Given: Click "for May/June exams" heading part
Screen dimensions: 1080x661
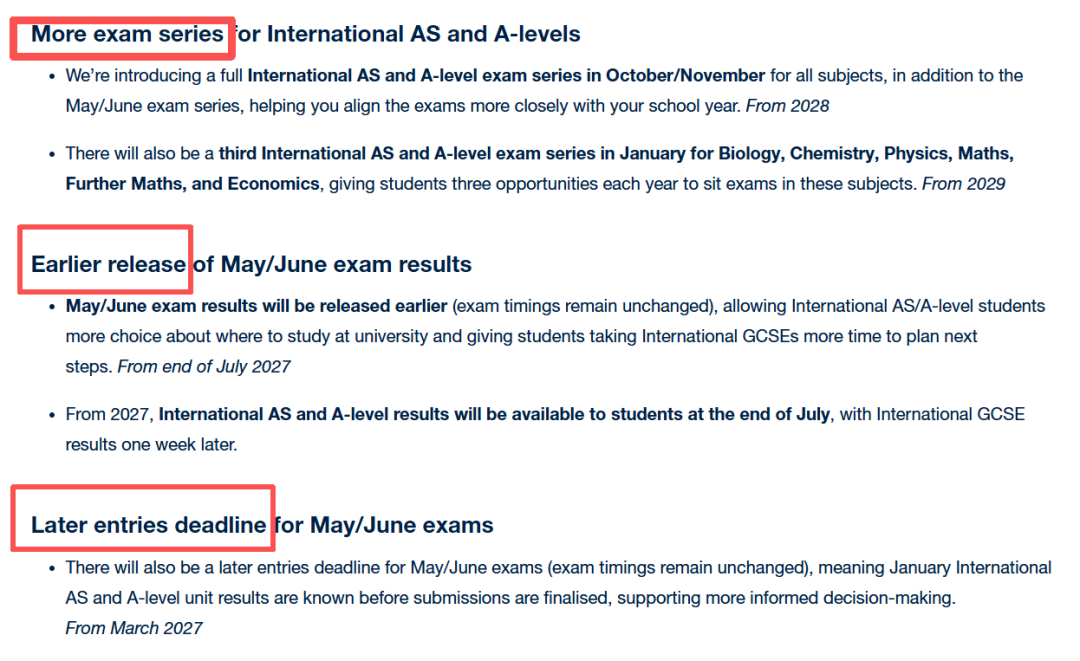Looking at the screenshot, I should (385, 525).
